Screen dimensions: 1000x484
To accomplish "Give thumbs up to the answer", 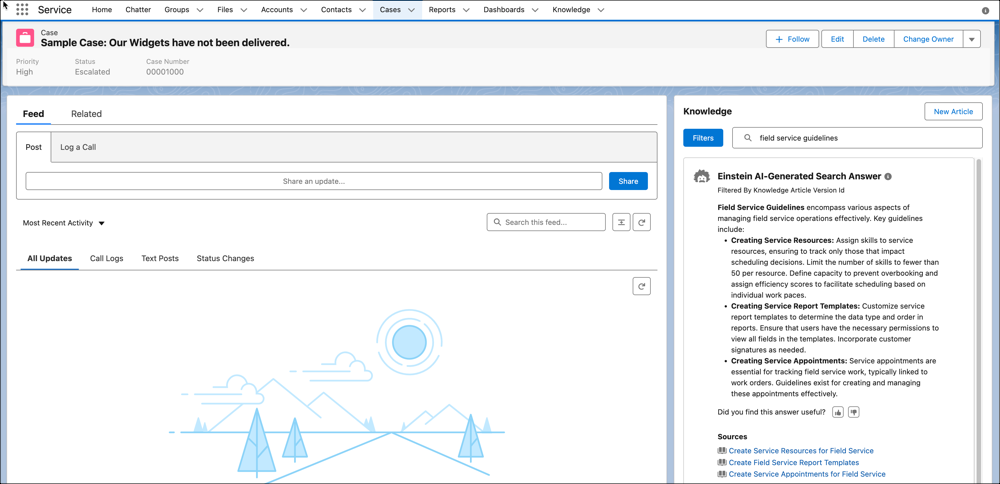I will point(838,412).
